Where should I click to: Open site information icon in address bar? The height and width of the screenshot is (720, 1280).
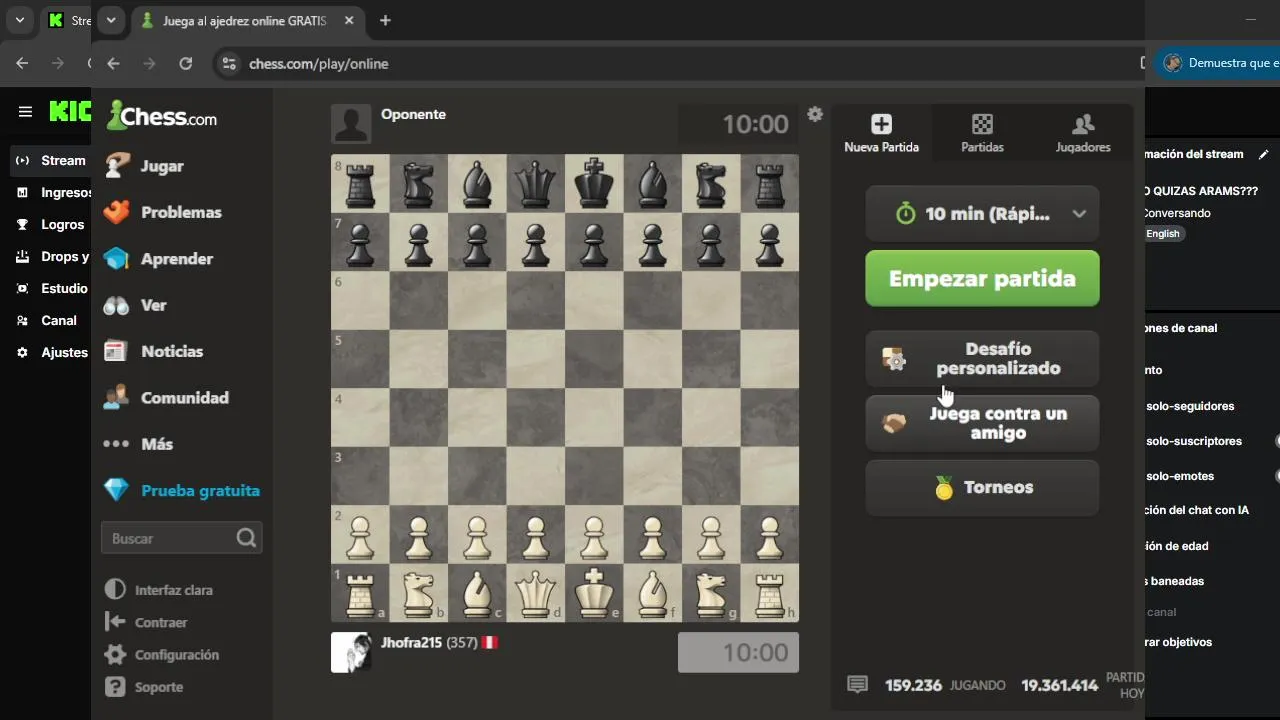click(x=228, y=63)
